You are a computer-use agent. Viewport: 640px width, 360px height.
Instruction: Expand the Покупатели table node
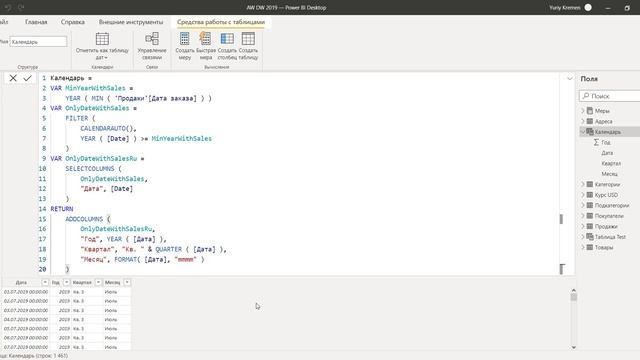[583, 216]
